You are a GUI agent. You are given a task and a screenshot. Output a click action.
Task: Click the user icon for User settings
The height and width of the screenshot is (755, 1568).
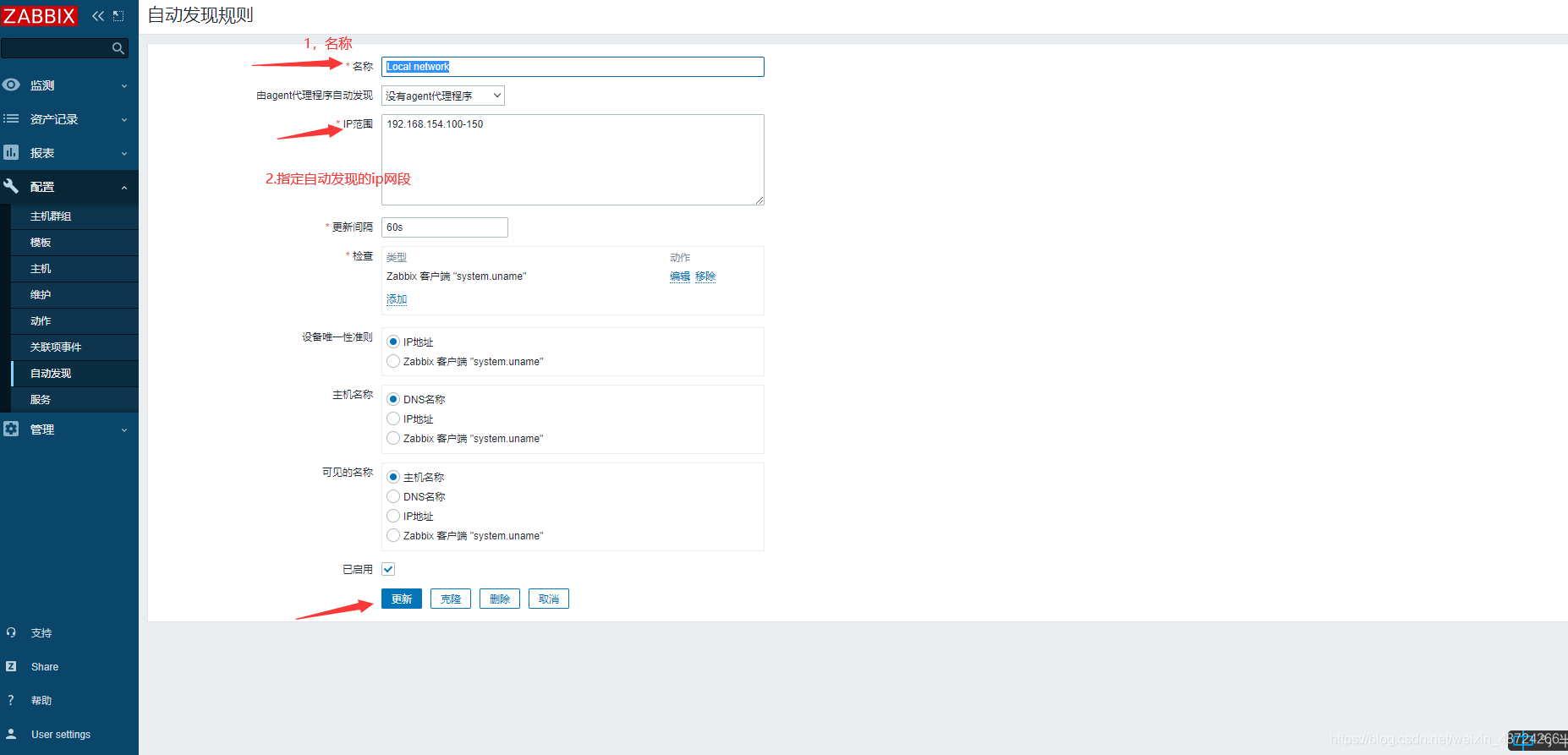[11, 734]
